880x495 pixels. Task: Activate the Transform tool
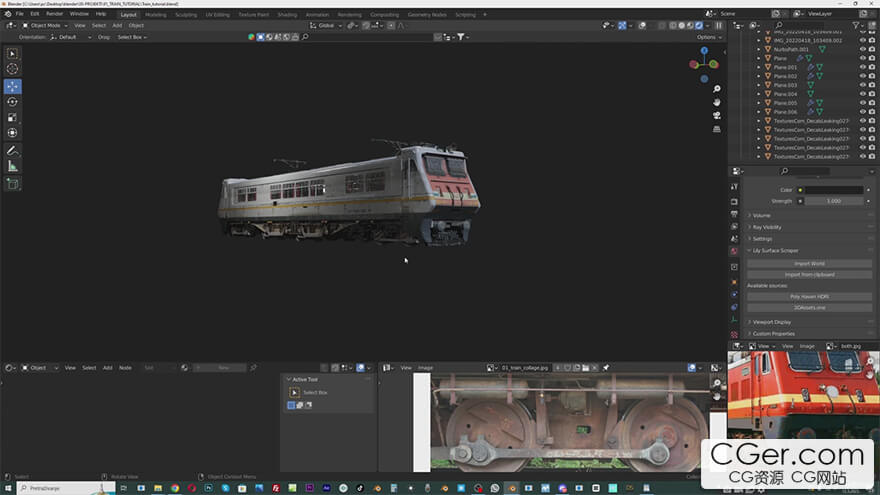tap(12, 133)
